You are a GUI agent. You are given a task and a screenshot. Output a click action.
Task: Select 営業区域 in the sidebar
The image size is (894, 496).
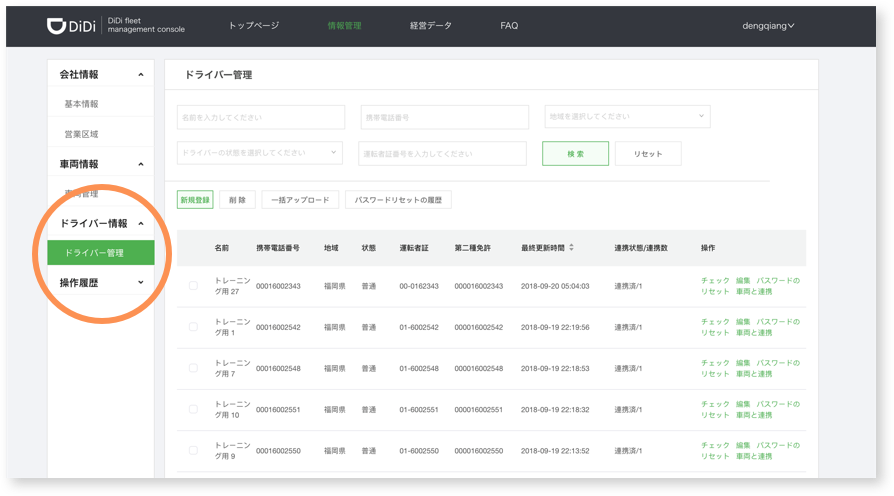81,134
